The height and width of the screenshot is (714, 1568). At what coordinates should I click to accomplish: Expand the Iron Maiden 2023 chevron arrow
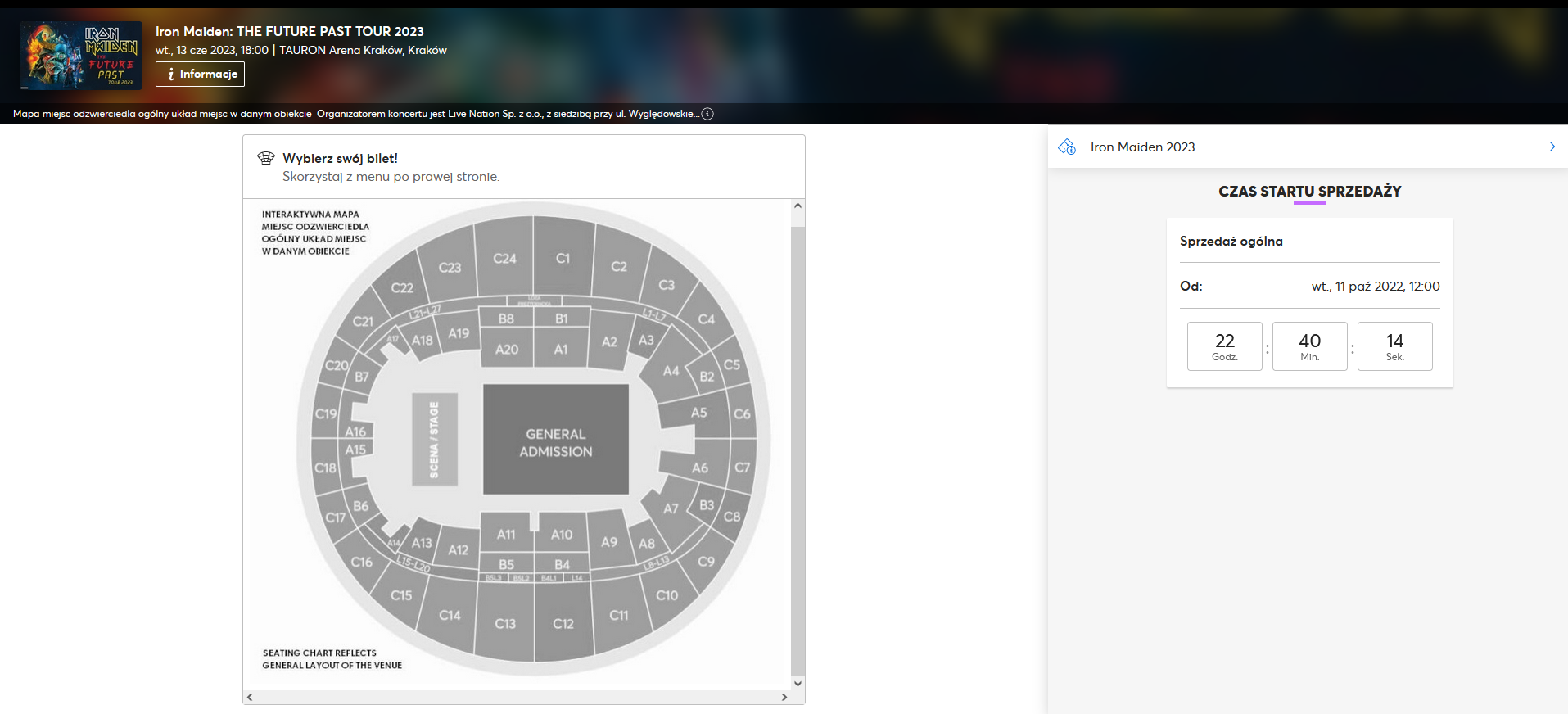(x=1552, y=147)
